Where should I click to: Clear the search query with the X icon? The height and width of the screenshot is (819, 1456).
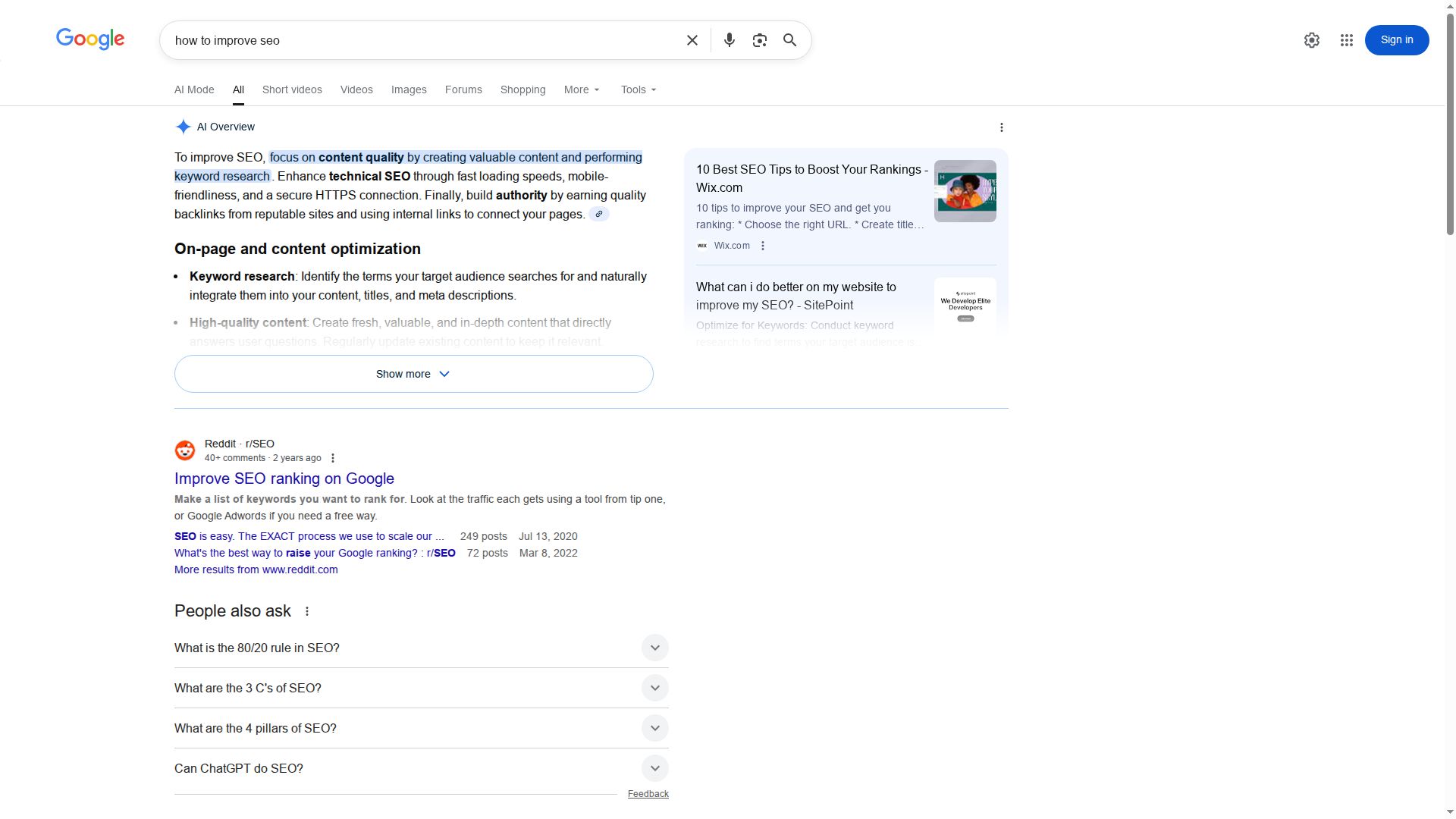691,40
